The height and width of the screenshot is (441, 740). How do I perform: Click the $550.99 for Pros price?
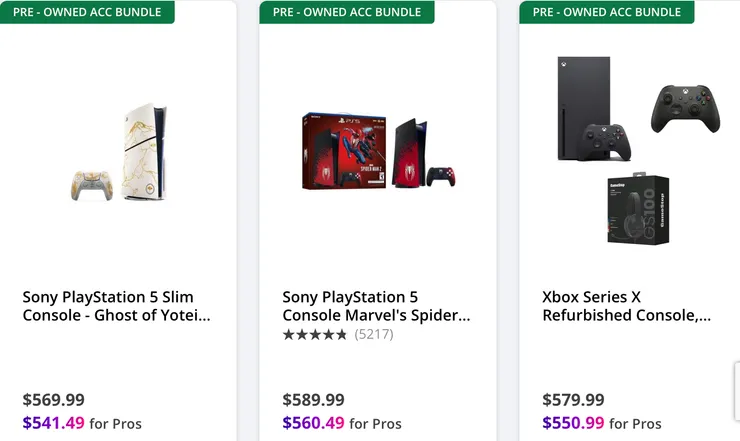pyautogui.click(x=574, y=423)
